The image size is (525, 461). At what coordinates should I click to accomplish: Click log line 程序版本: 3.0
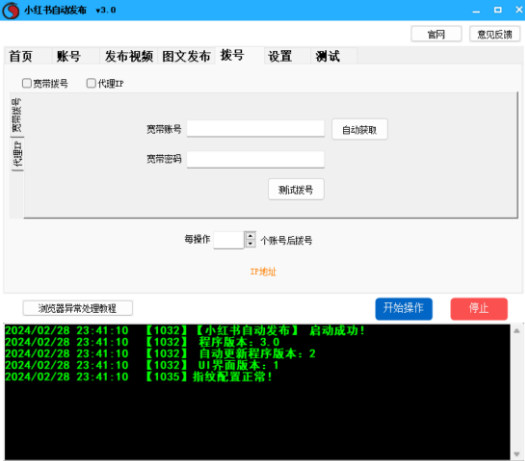(142, 342)
